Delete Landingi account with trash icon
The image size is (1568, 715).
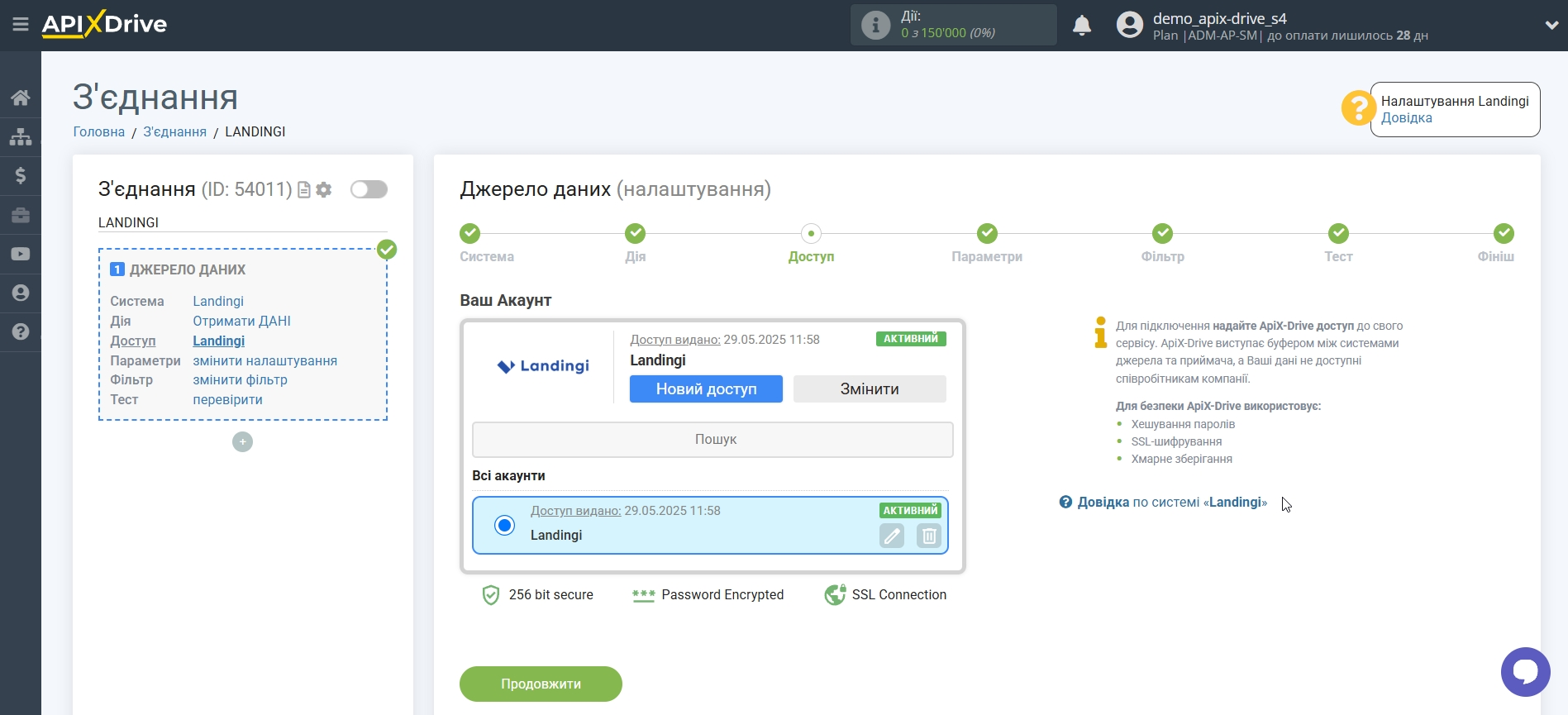click(929, 536)
